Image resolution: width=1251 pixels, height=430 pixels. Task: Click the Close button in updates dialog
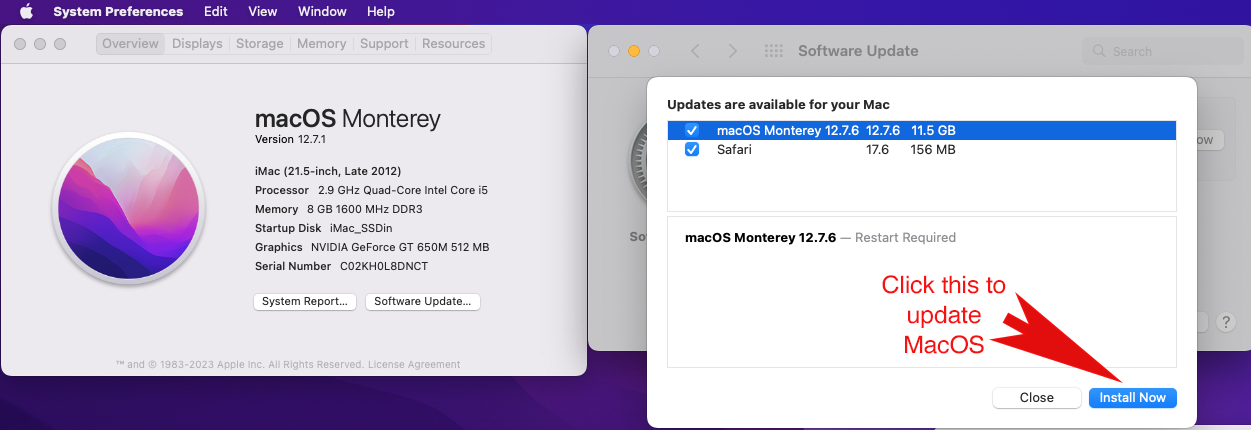(1036, 398)
